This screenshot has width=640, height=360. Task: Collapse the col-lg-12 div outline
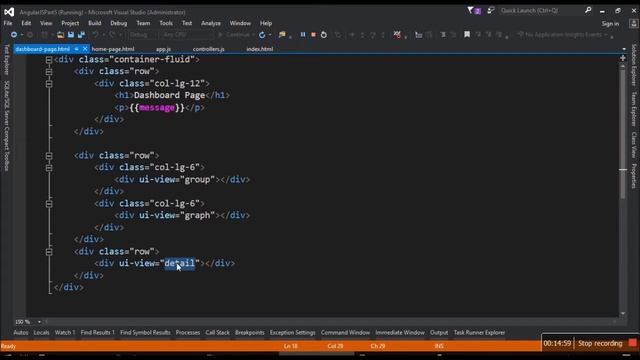coord(49,84)
